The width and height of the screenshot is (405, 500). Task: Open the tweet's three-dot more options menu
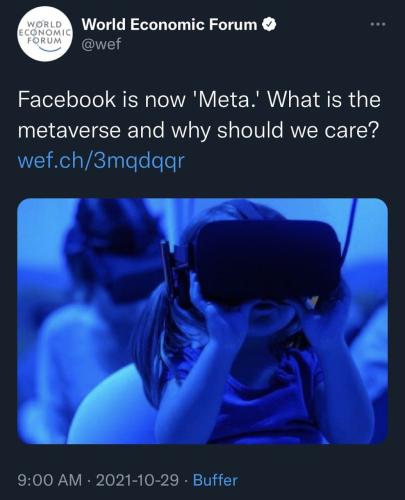[x=378, y=24]
